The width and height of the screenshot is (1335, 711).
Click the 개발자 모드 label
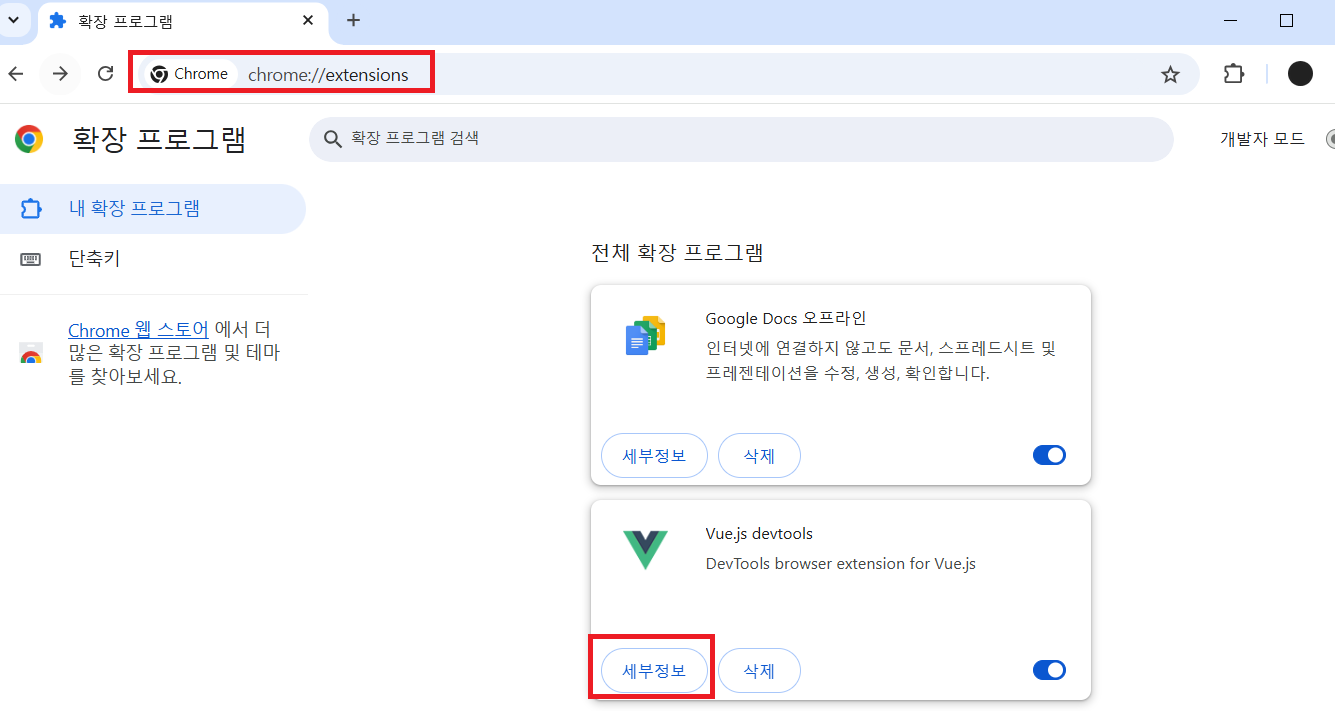tap(1262, 139)
